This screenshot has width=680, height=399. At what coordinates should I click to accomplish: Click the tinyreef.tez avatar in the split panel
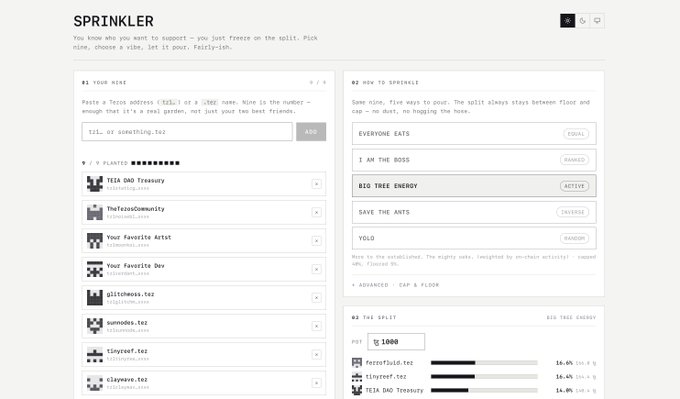[x=357, y=376]
